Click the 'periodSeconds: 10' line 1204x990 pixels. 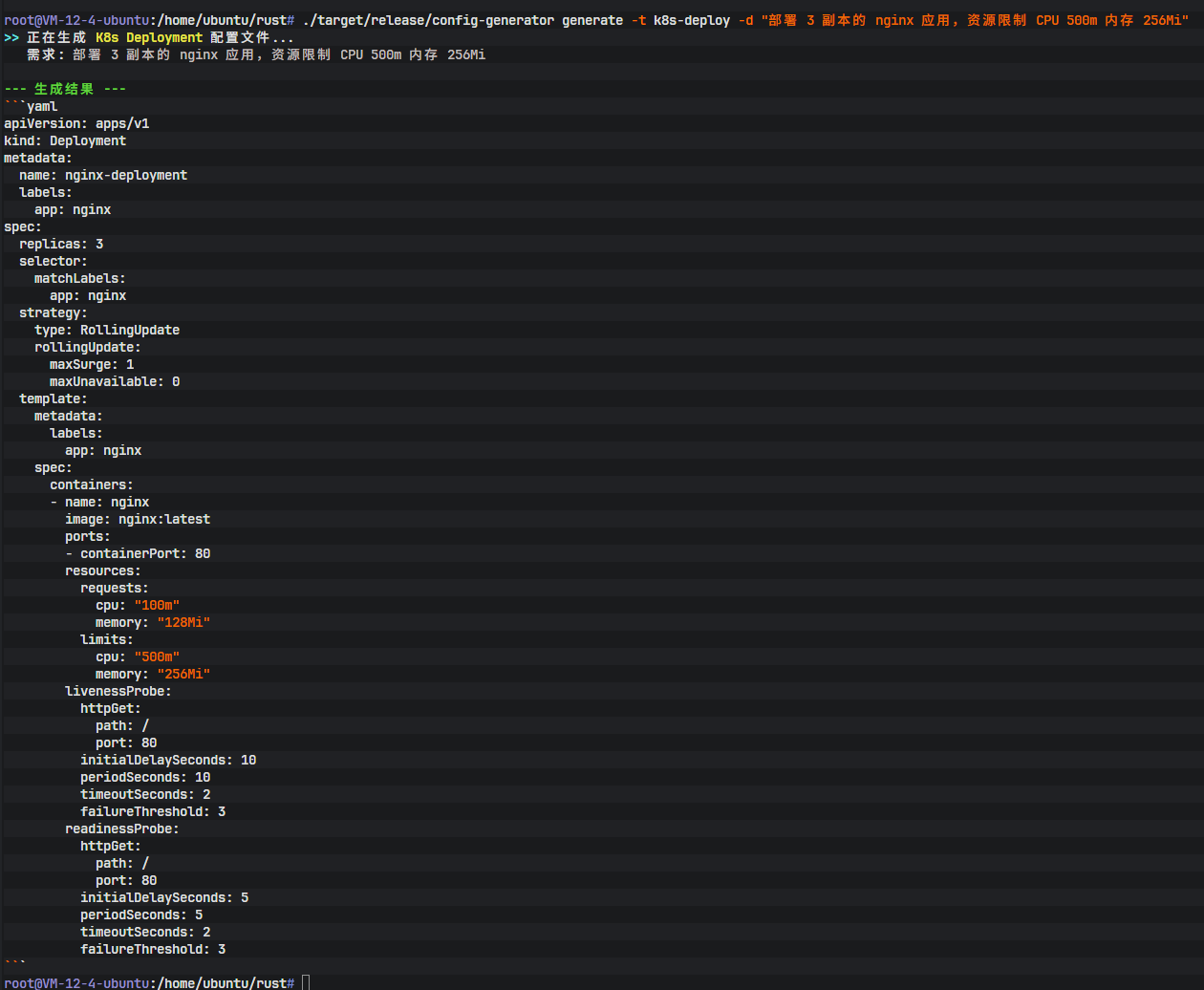pyautogui.click(x=145, y=777)
